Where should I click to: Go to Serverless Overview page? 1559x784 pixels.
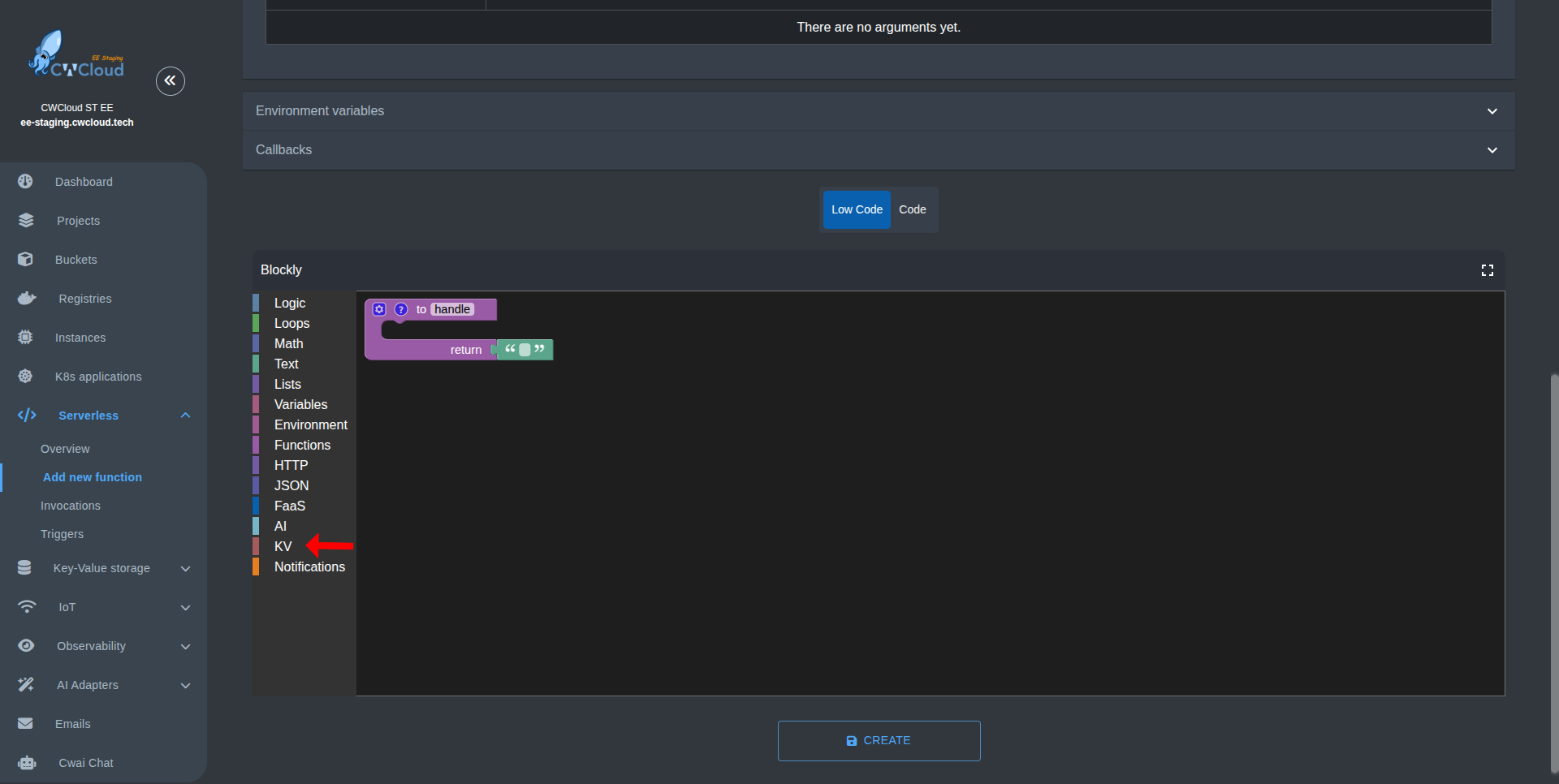click(65, 449)
